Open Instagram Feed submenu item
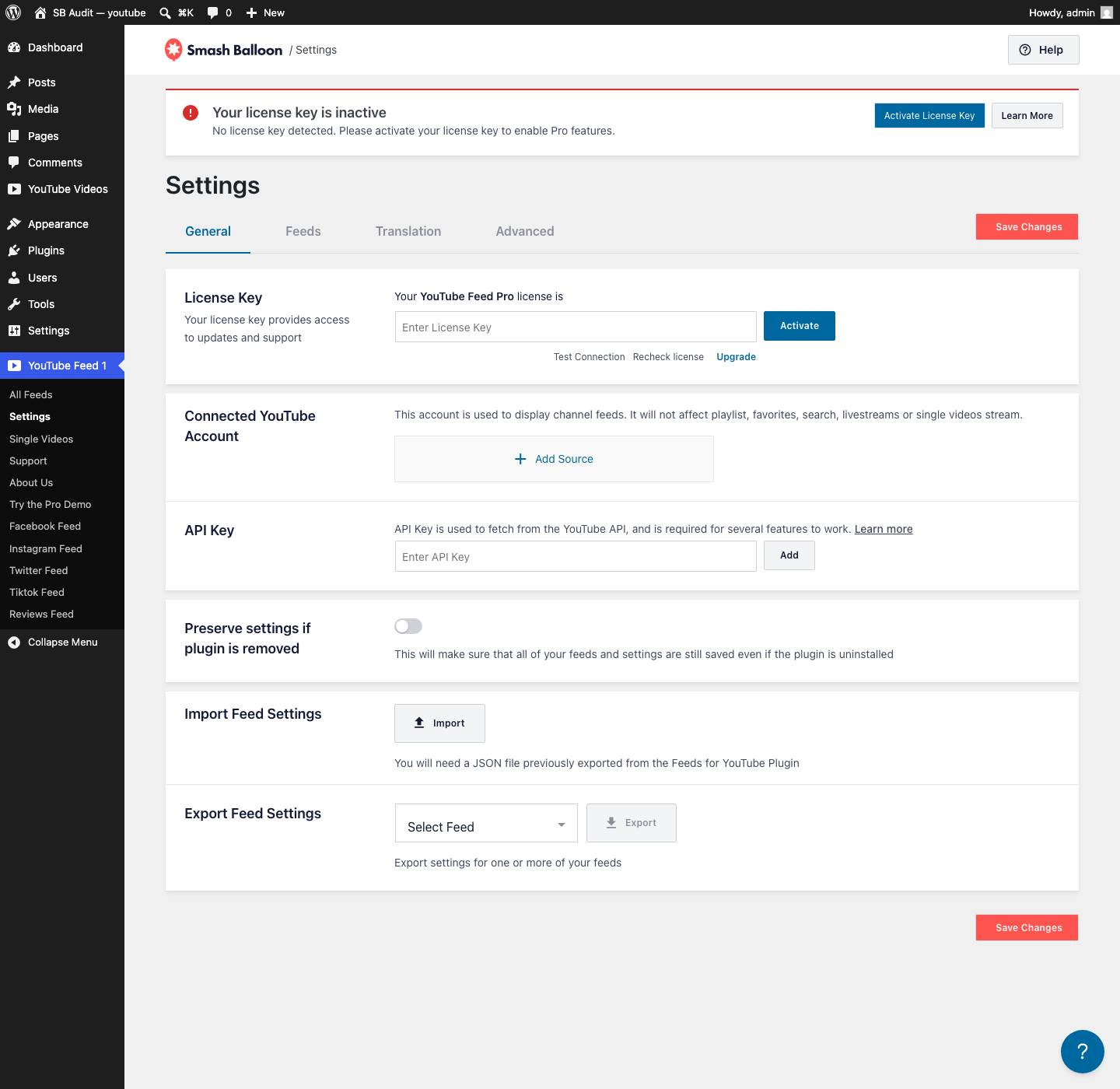Screen dimensions: 1120x1089 (46, 549)
